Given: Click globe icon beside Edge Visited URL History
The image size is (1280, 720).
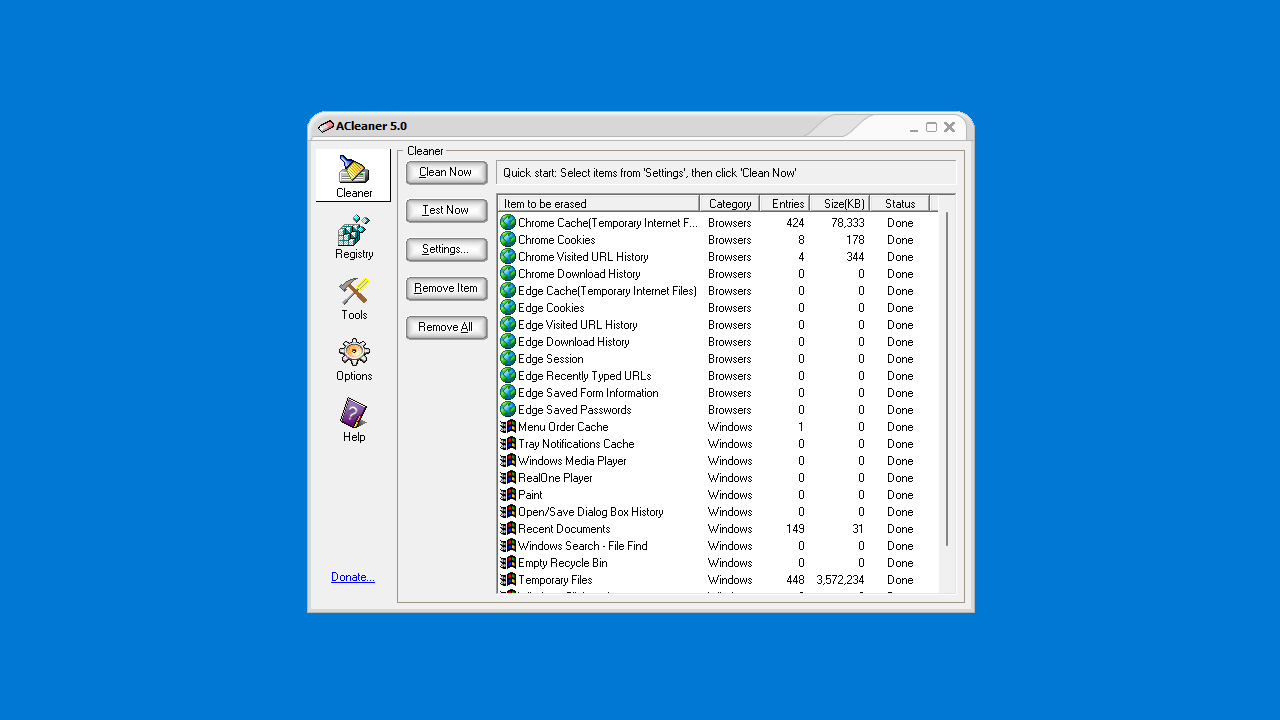Looking at the screenshot, I should click(x=508, y=325).
